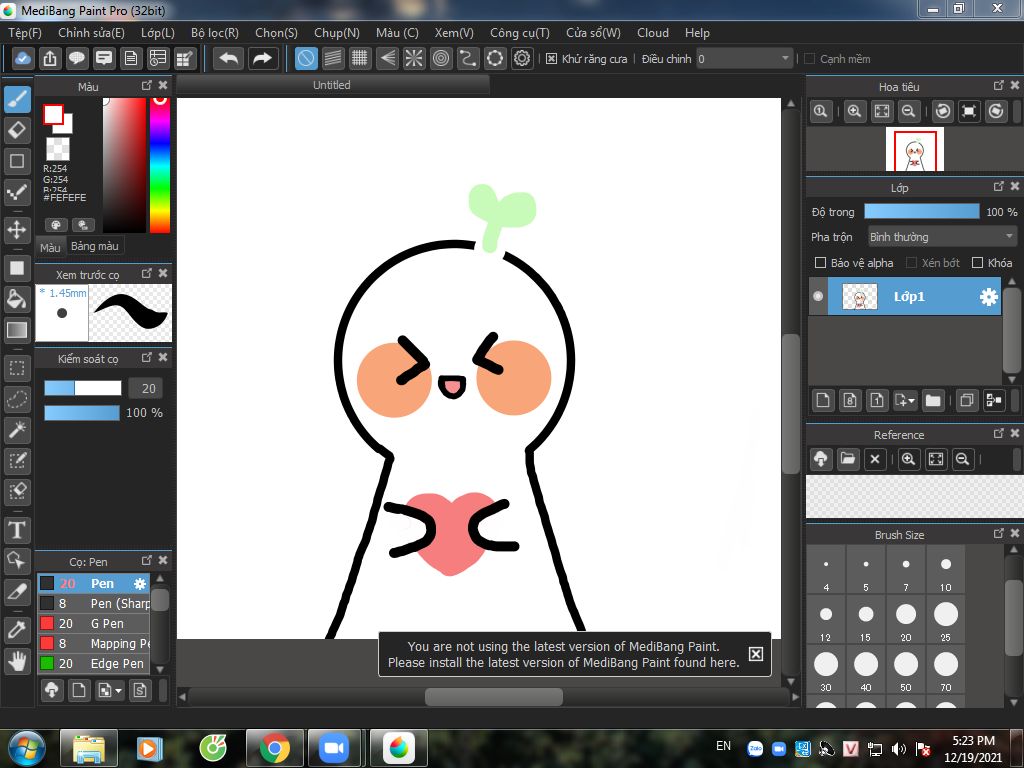Turn off snap with the circle-slash icon
The image size is (1024, 768).
click(x=306, y=59)
